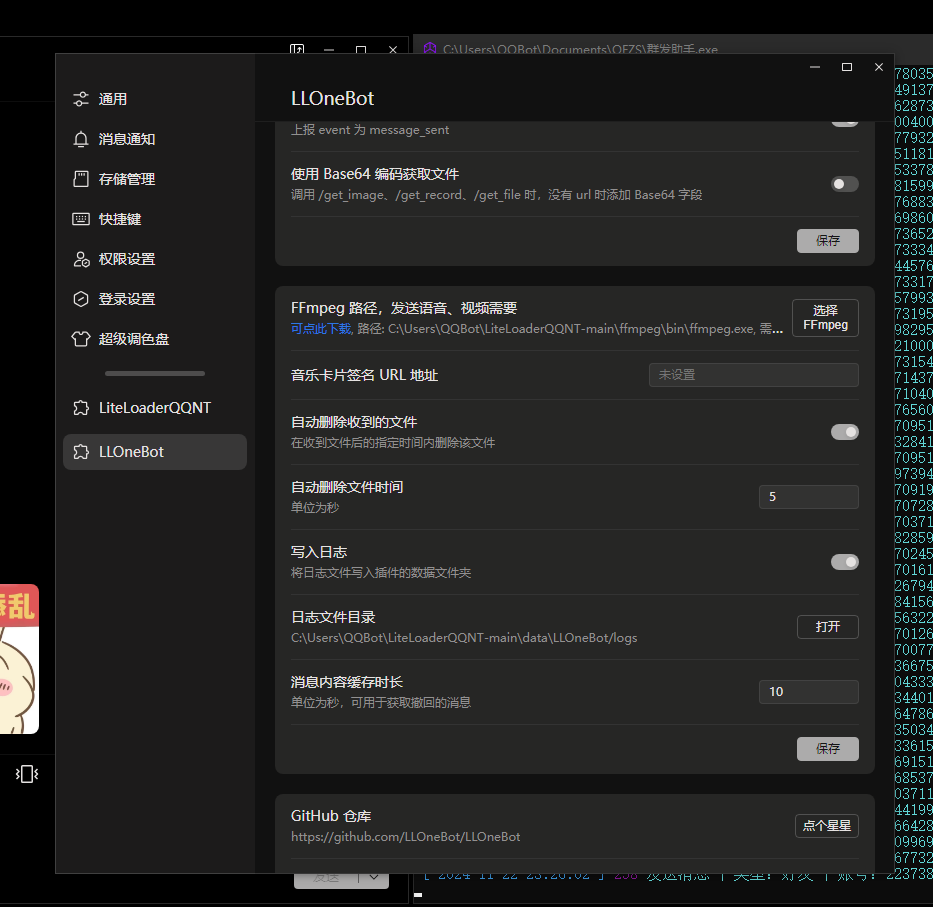Select the 超级调色盘 palette icon
The width and height of the screenshot is (933, 907).
(x=81, y=339)
